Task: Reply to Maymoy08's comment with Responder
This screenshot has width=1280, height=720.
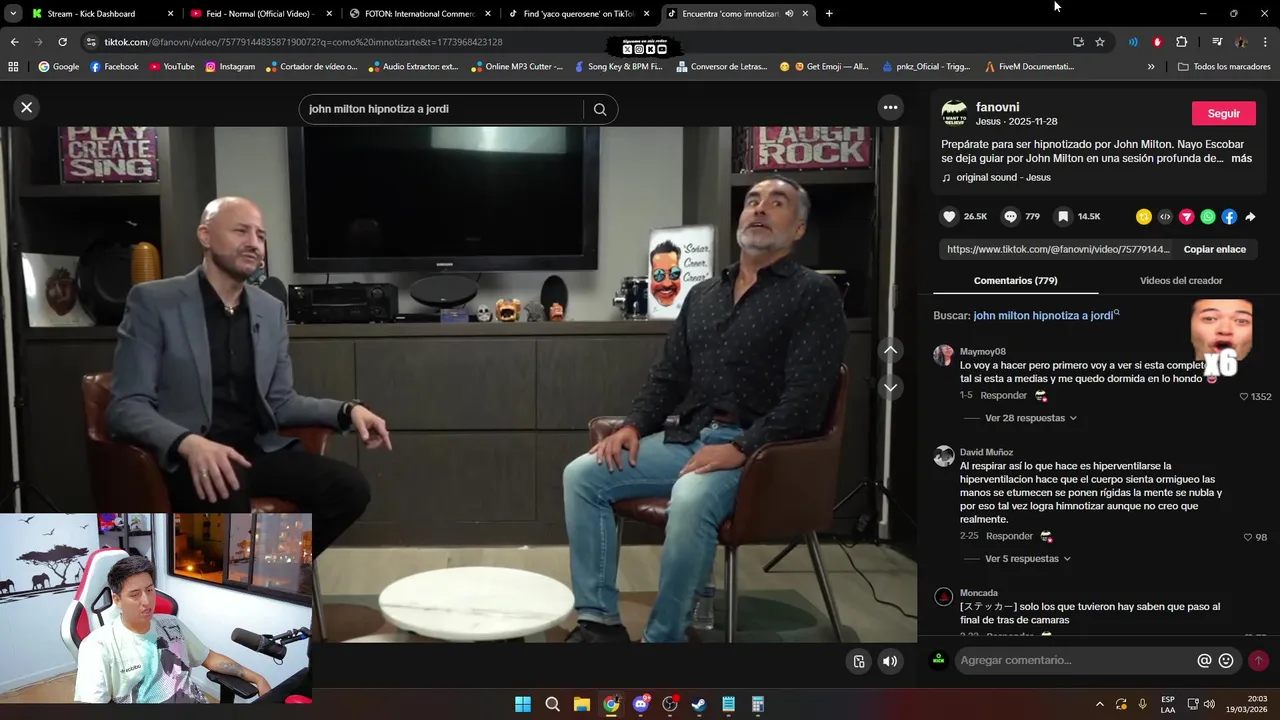Action: 1003,395
